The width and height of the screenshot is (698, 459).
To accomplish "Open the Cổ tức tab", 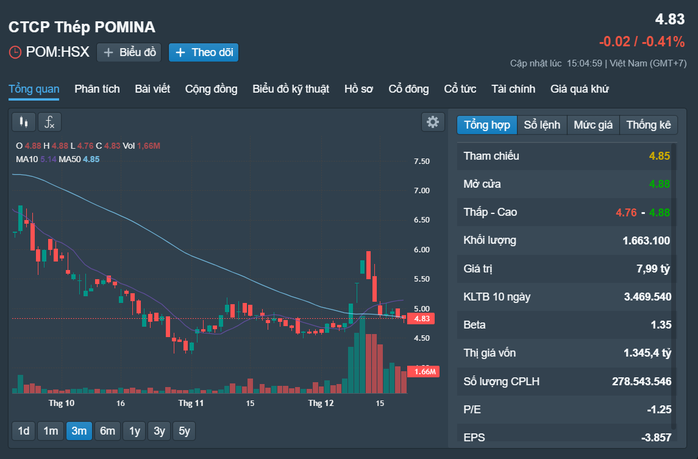I will [x=460, y=89].
